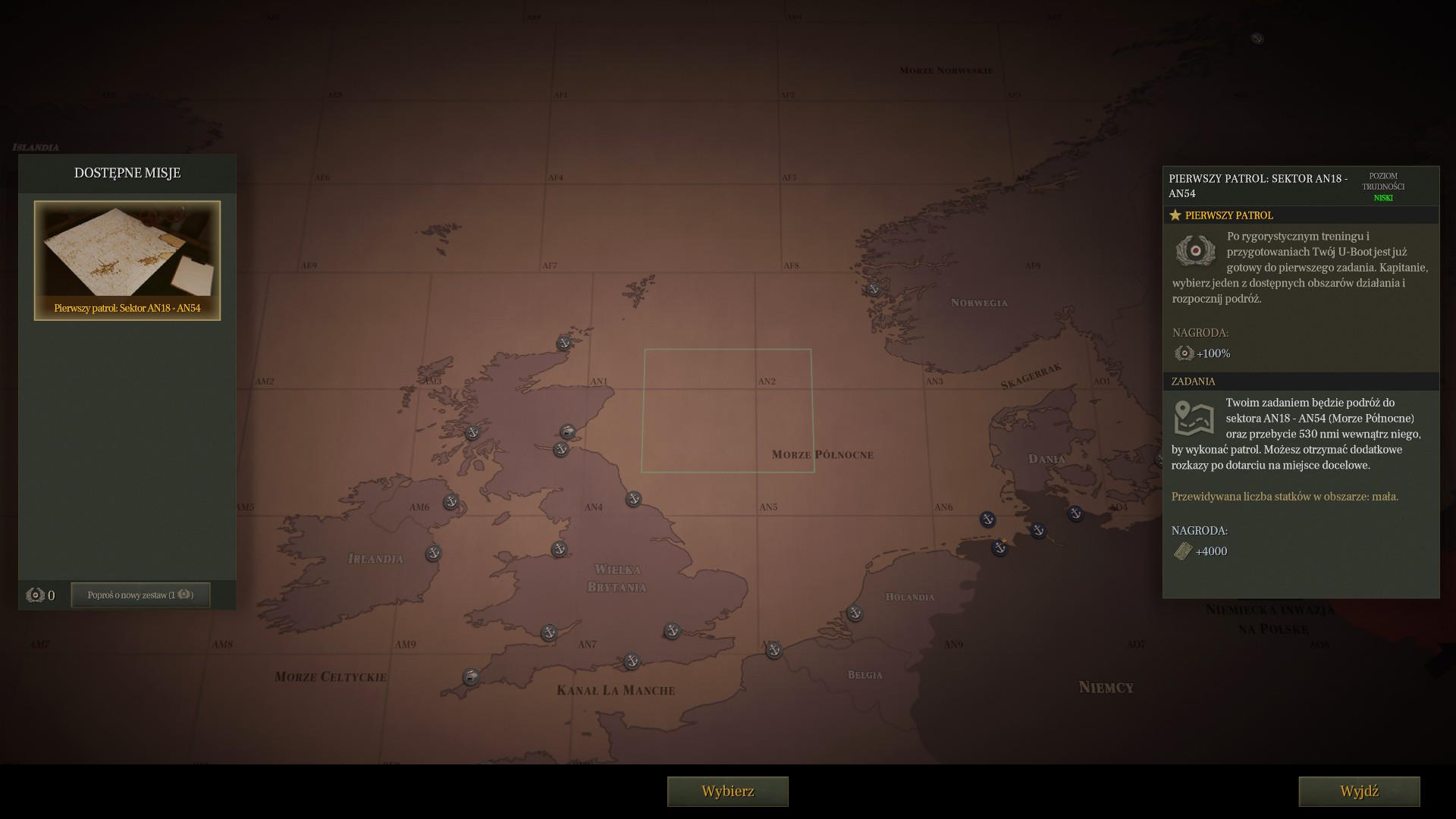The width and height of the screenshot is (1456, 819).
Task: Select the anchor marker on Ireland's east coast
Action: 433,553
